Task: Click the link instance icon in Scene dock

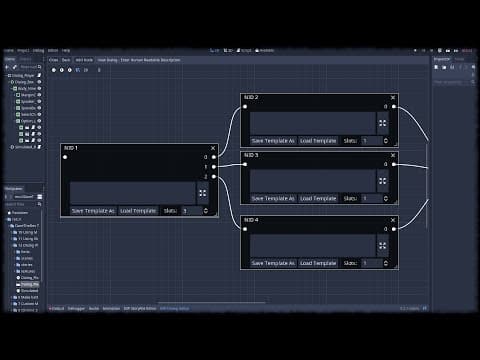Action: click(15, 67)
